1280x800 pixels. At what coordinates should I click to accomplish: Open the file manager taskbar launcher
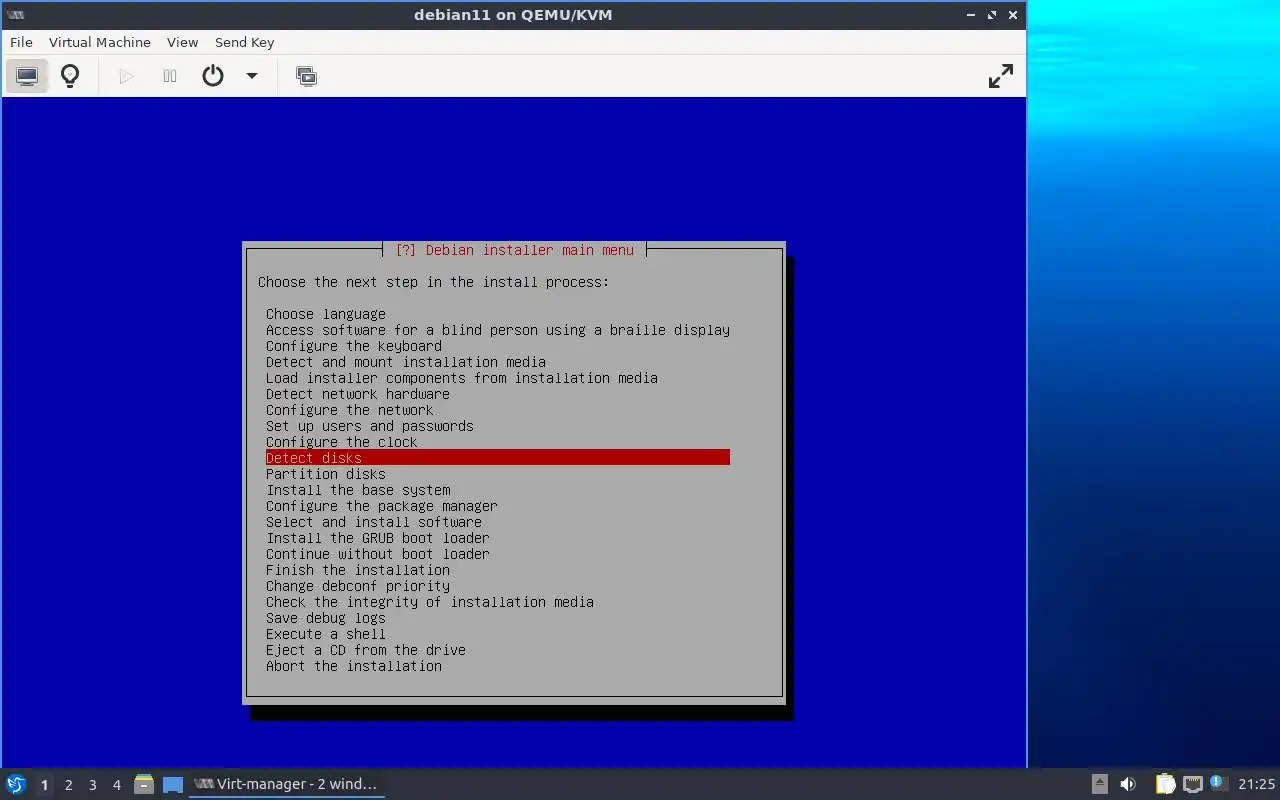pos(143,784)
